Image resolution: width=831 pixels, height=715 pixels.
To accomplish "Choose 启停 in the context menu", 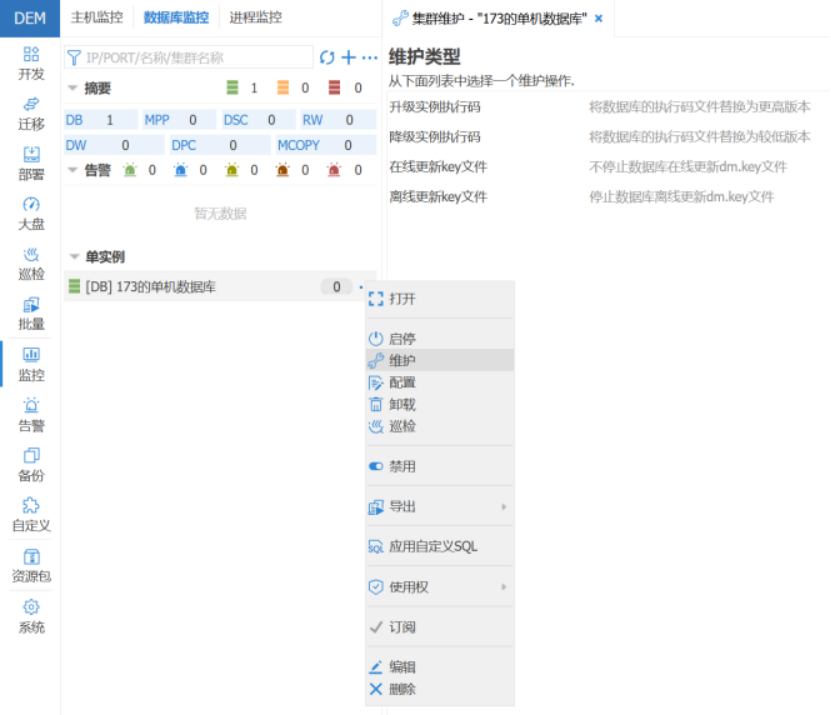I will click(440, 339).
